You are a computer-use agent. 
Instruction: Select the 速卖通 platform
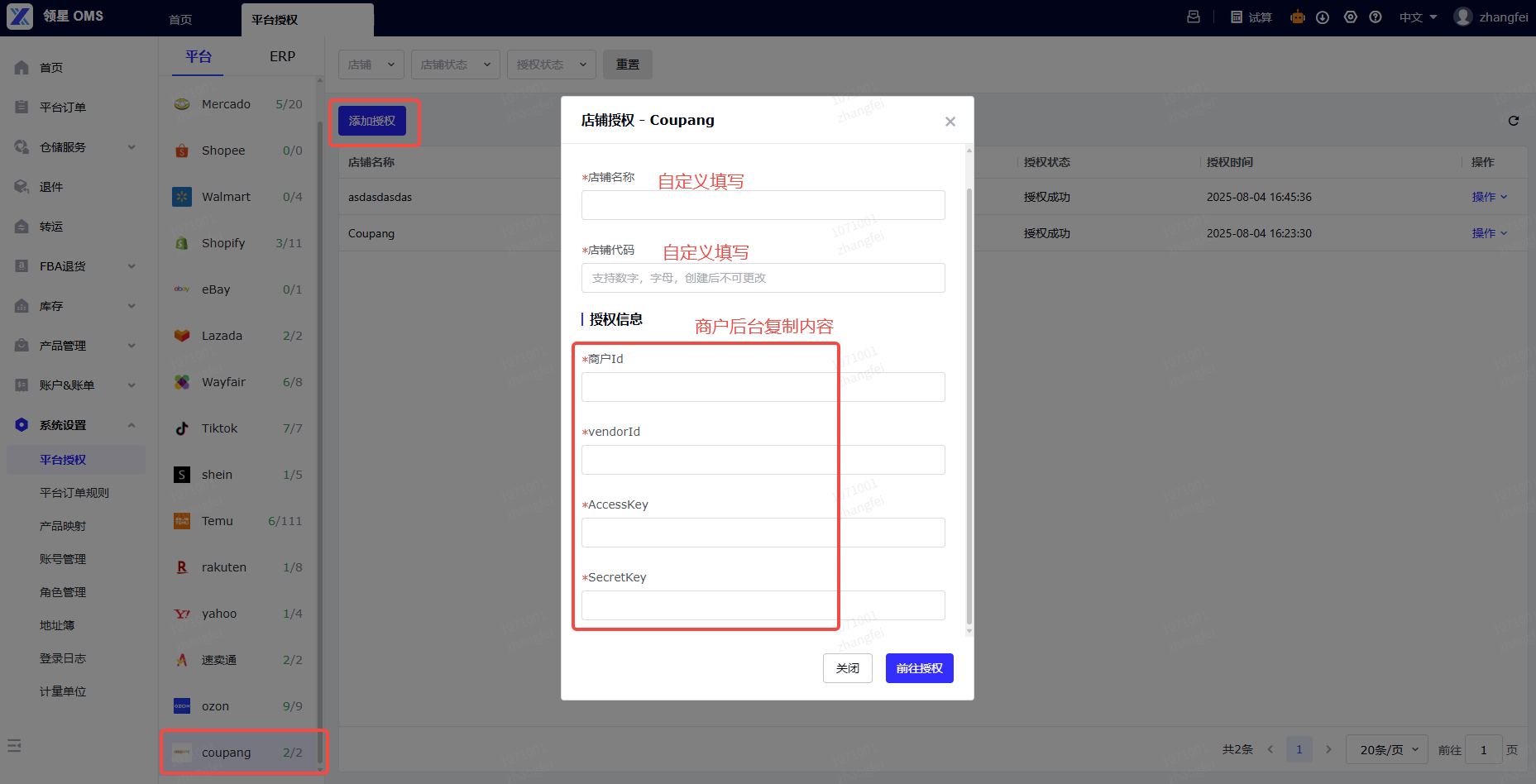point(237,660)
